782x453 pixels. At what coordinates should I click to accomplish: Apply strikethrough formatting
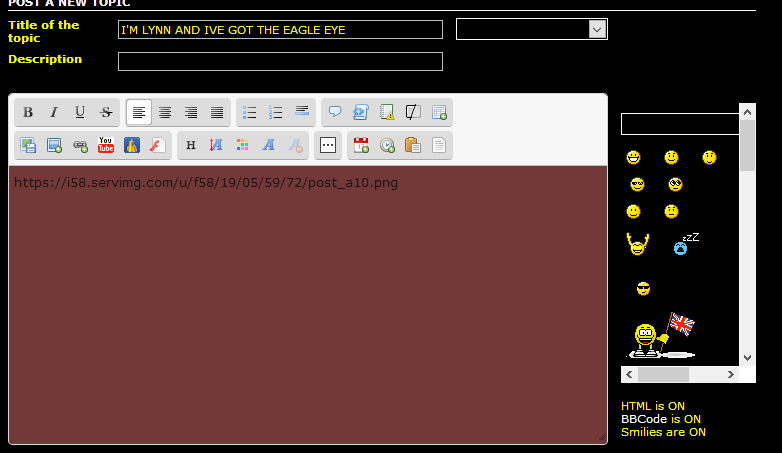(x=106, y=112)
